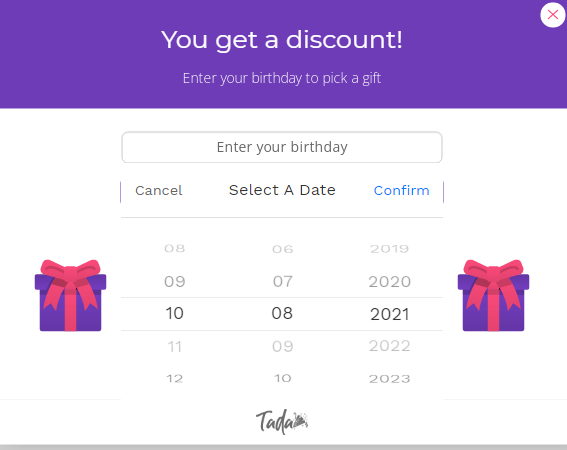Open the Tada logo at bottom

tap(282, 422)
